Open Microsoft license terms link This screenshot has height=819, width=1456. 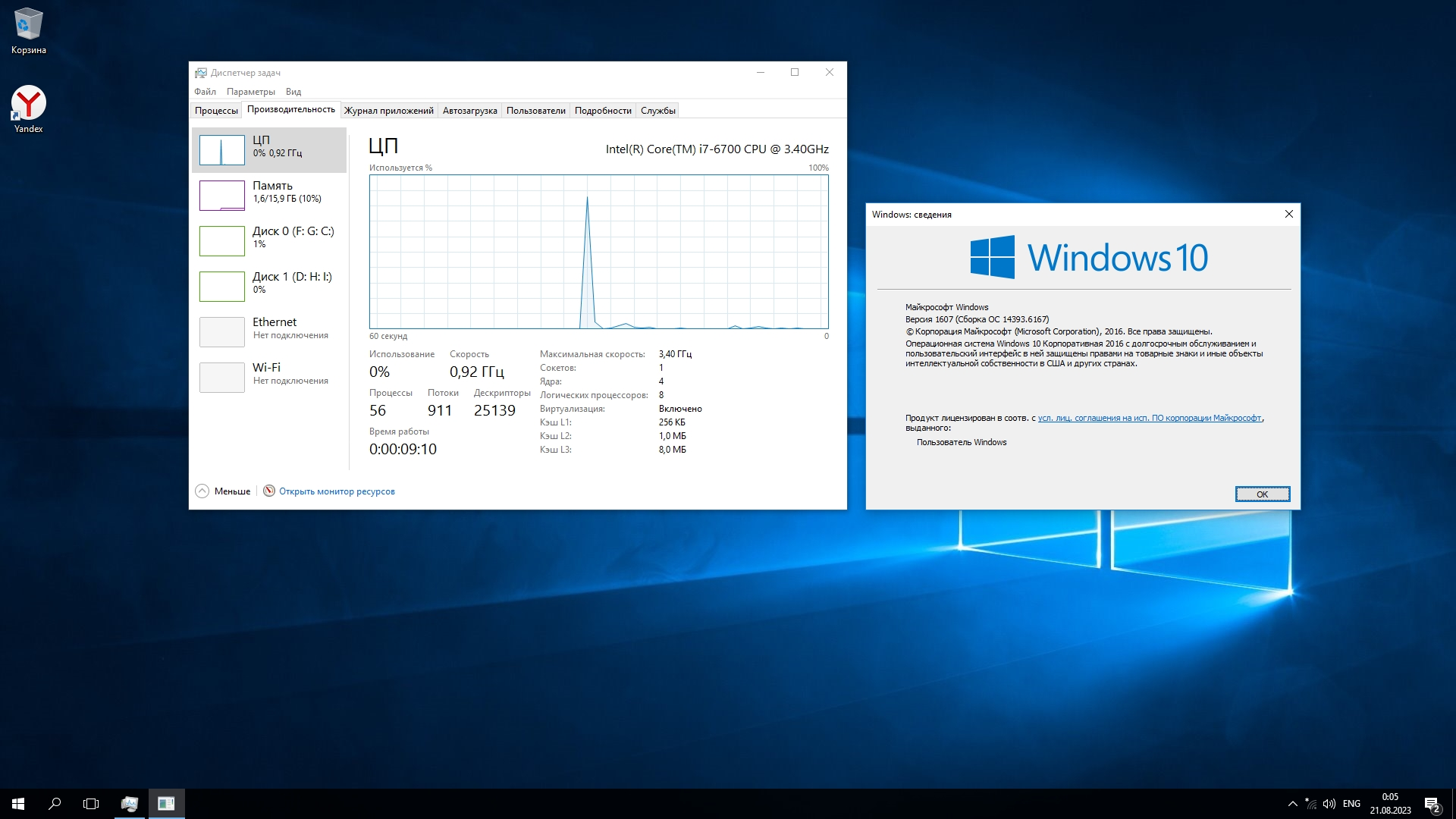[x=1149, y=418]
